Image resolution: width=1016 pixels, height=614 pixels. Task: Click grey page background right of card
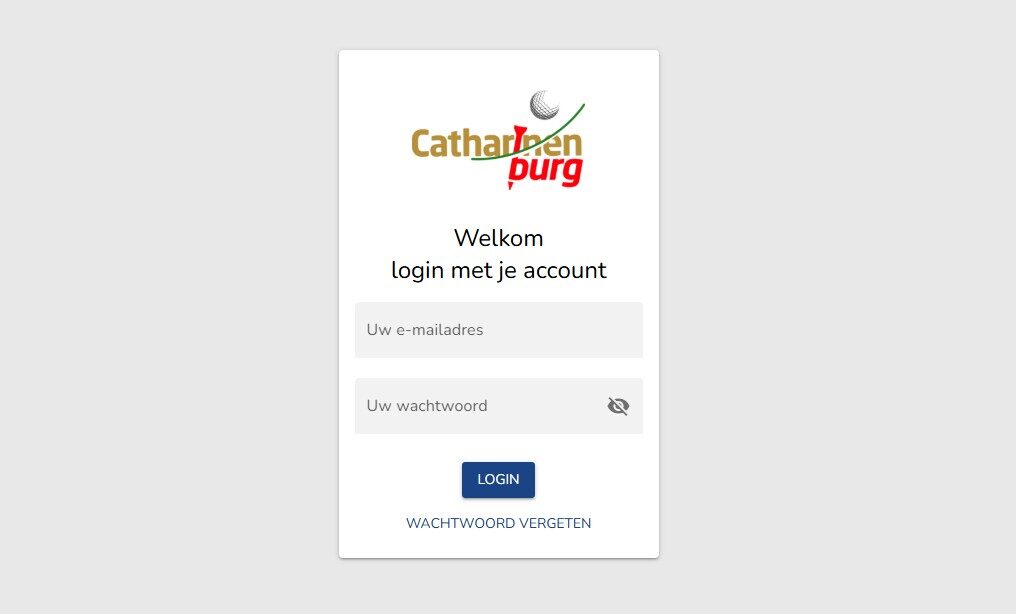coord(836,304)
